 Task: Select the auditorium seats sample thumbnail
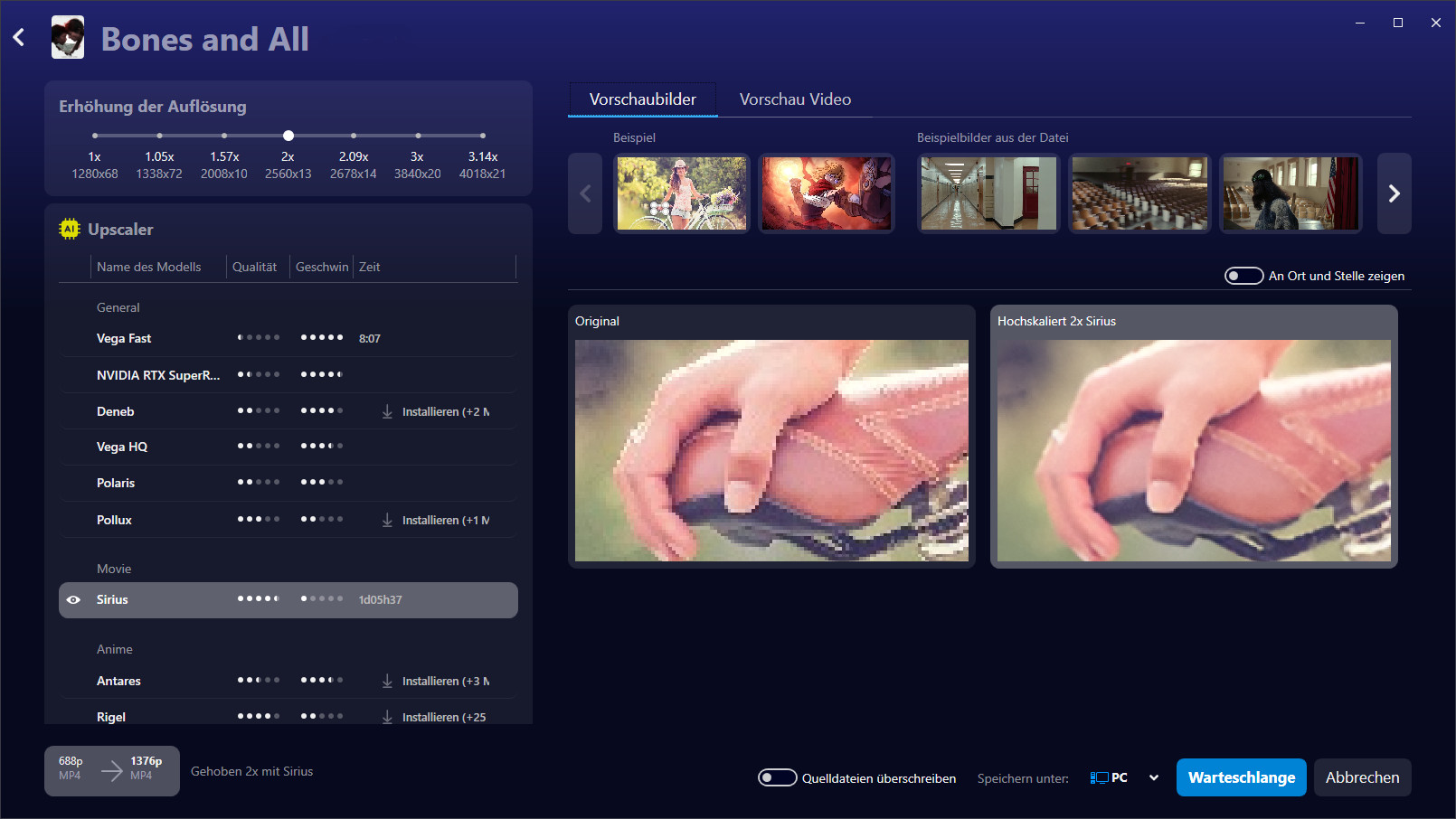[x=1139, y=193]
